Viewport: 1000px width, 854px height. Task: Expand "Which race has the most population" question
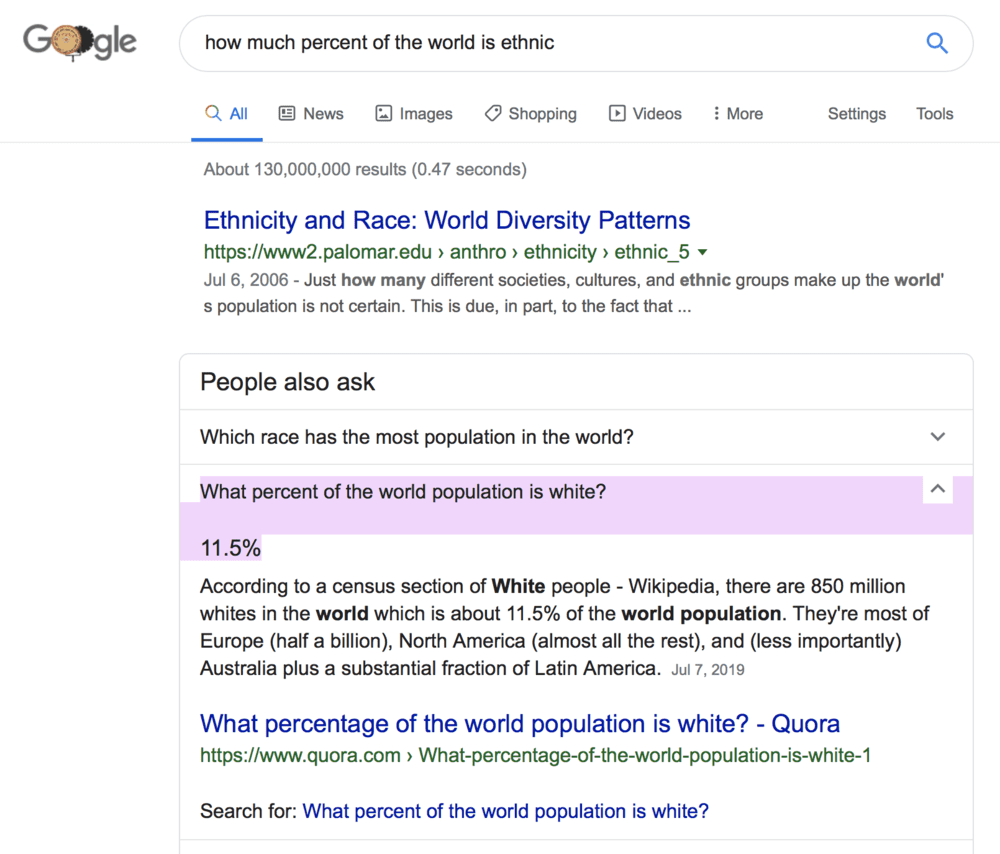(938, 437)
